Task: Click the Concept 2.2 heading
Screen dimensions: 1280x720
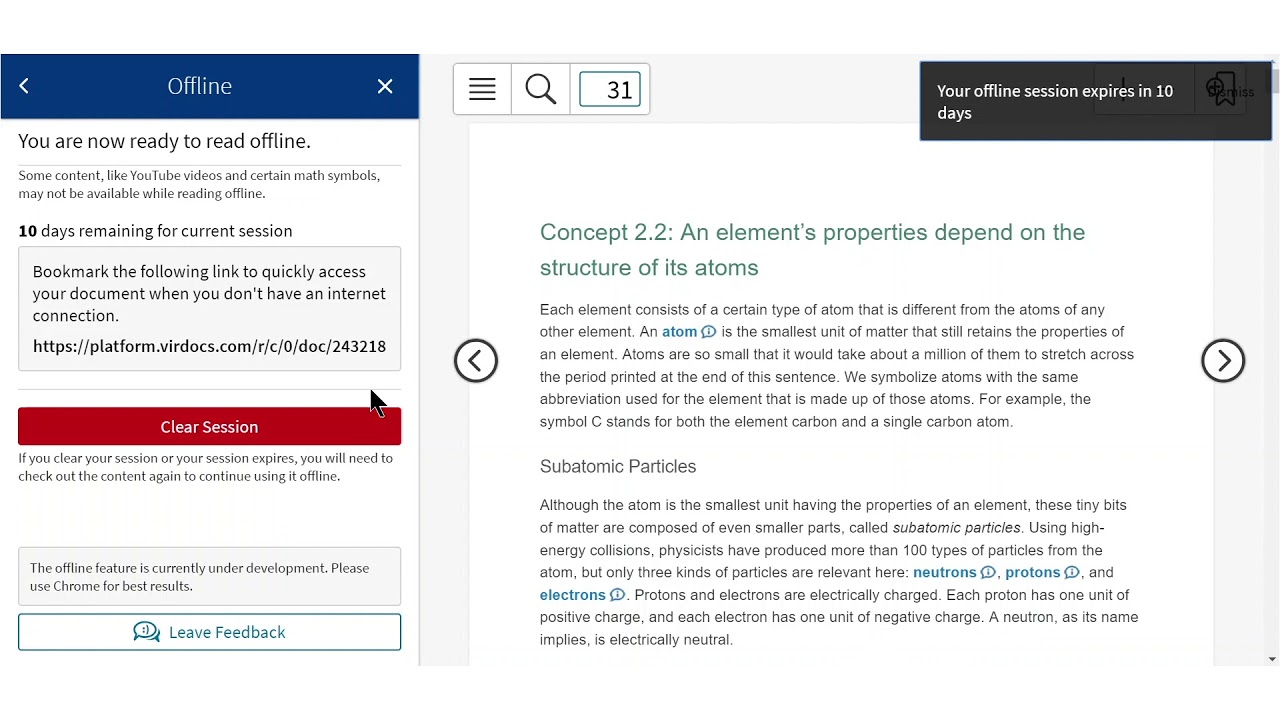Action: coord(812,250)
